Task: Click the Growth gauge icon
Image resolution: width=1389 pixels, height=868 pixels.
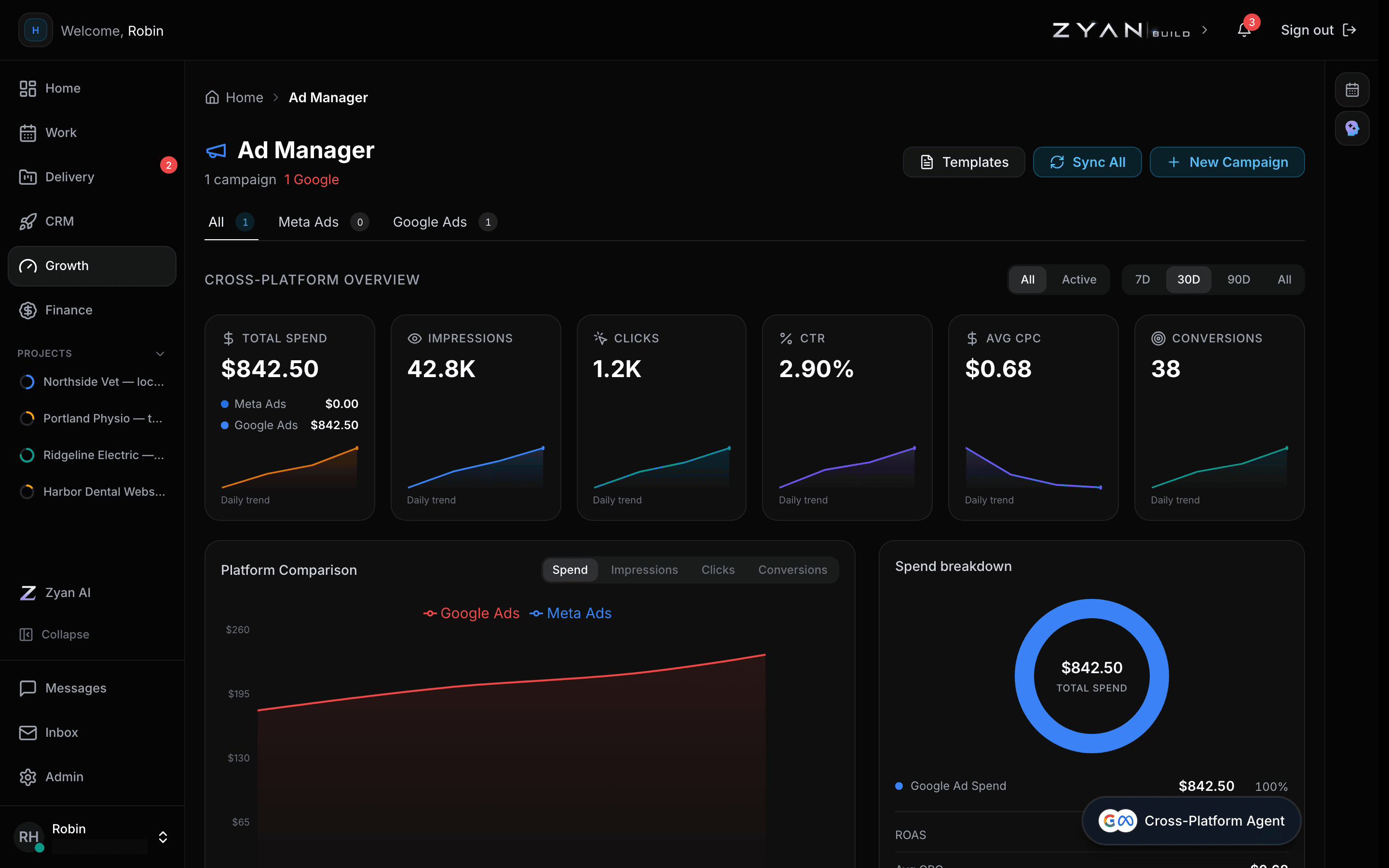Action: tap(27, 266)
